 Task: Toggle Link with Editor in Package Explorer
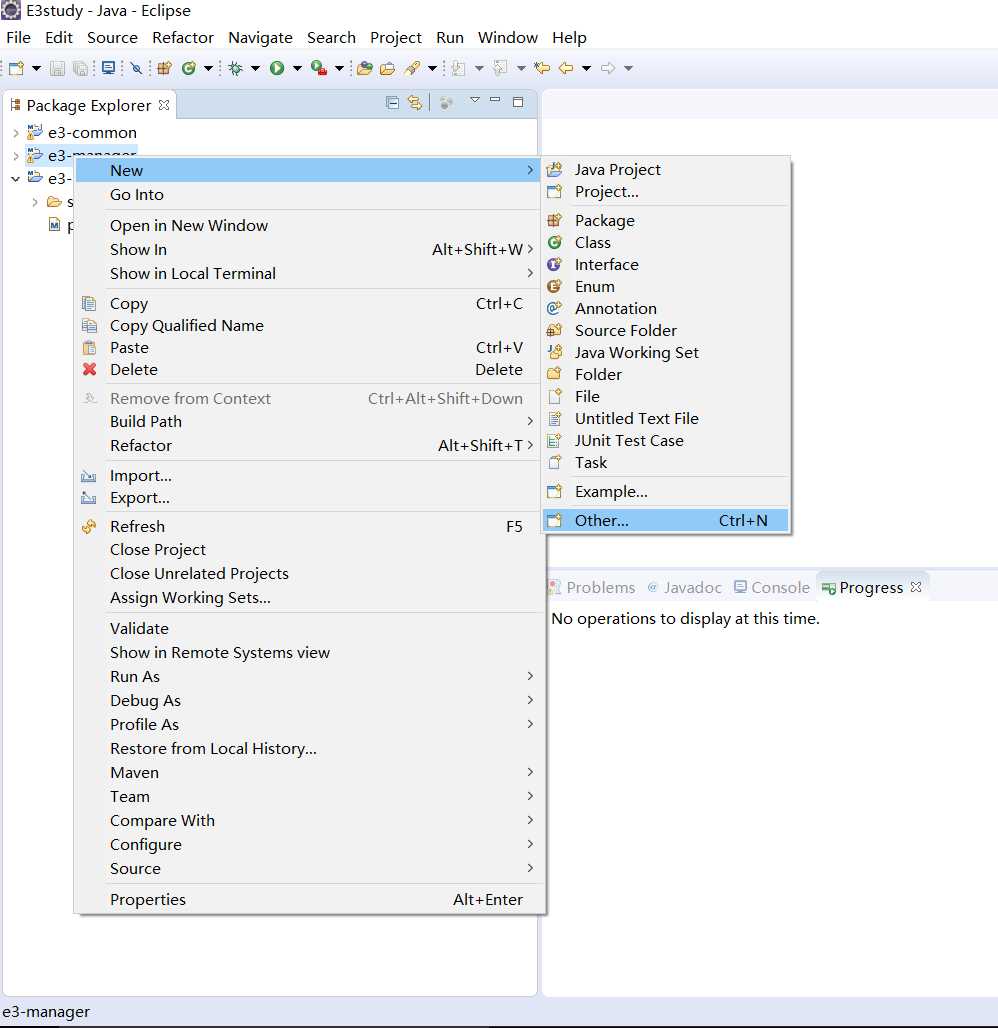pos(414,102)
